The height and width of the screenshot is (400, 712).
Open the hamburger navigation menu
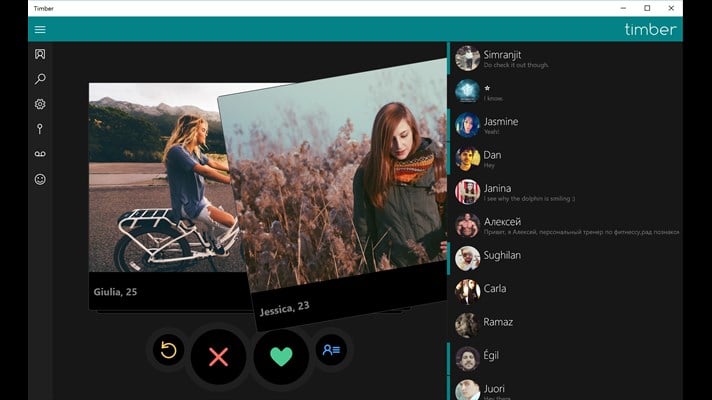coord(40,30)
